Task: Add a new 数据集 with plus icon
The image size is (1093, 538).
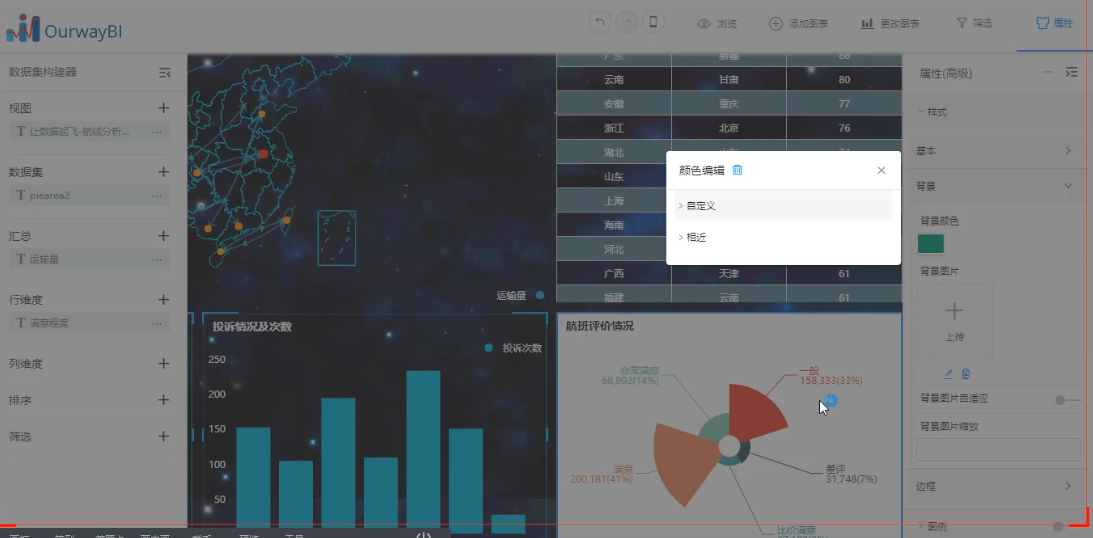Action: click(x=163, y=171)
